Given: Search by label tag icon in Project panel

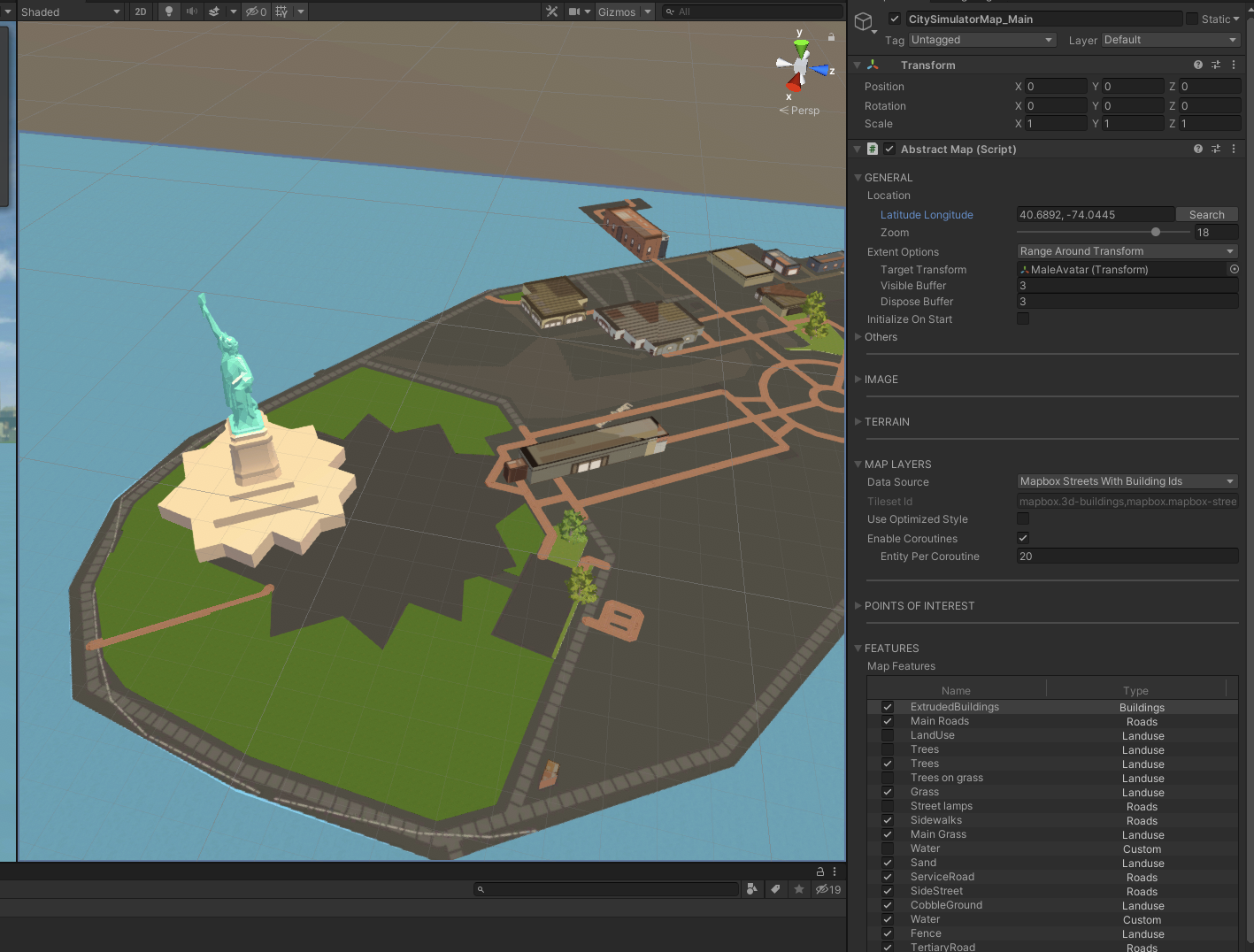Looking at the screenshot, I should (x=775, y=889).
